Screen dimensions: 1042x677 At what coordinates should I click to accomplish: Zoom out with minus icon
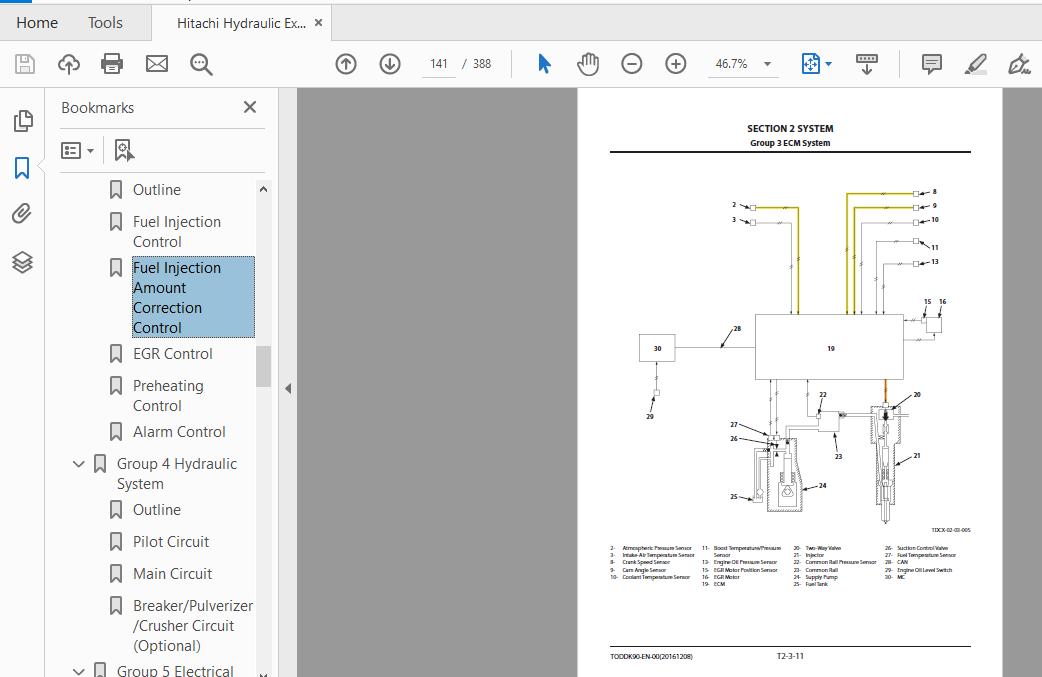click(x=632, y=64)
